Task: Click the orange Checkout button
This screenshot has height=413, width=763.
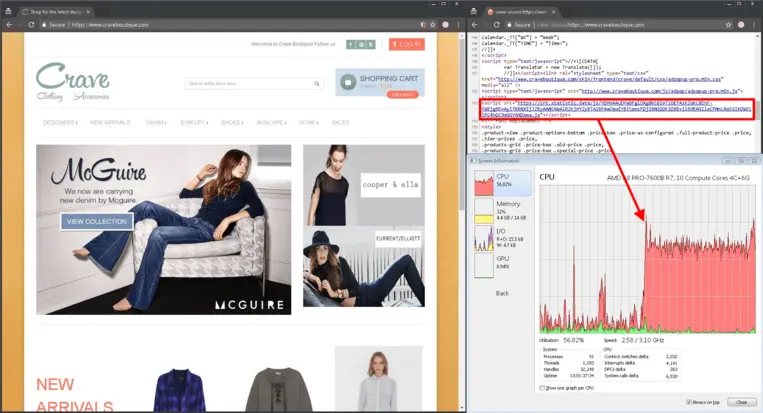Action: (402, 94)
